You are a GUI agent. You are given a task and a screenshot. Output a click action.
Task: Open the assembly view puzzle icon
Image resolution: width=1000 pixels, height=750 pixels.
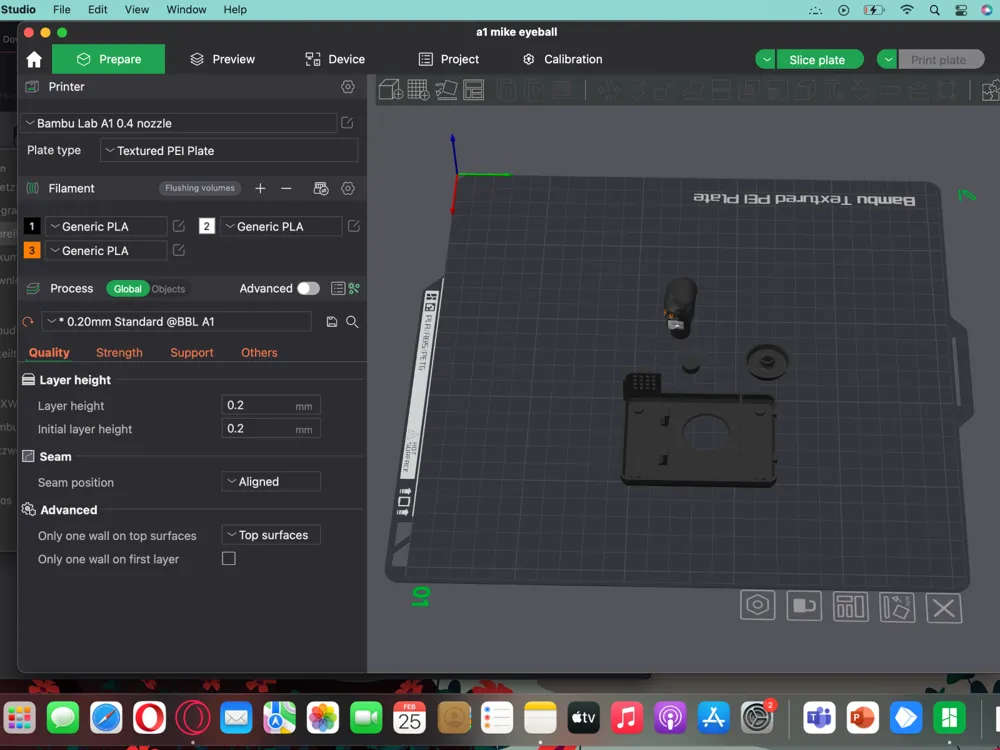tap(990, 90)
